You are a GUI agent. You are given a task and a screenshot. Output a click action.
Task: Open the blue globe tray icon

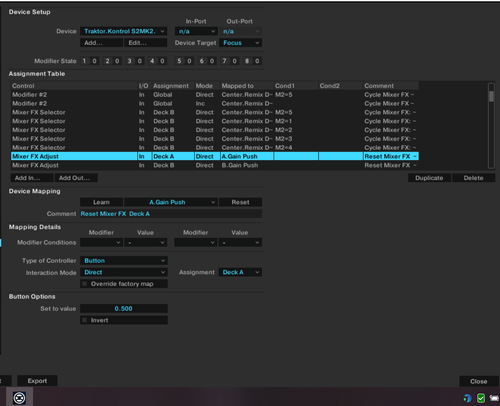[468, 398]
